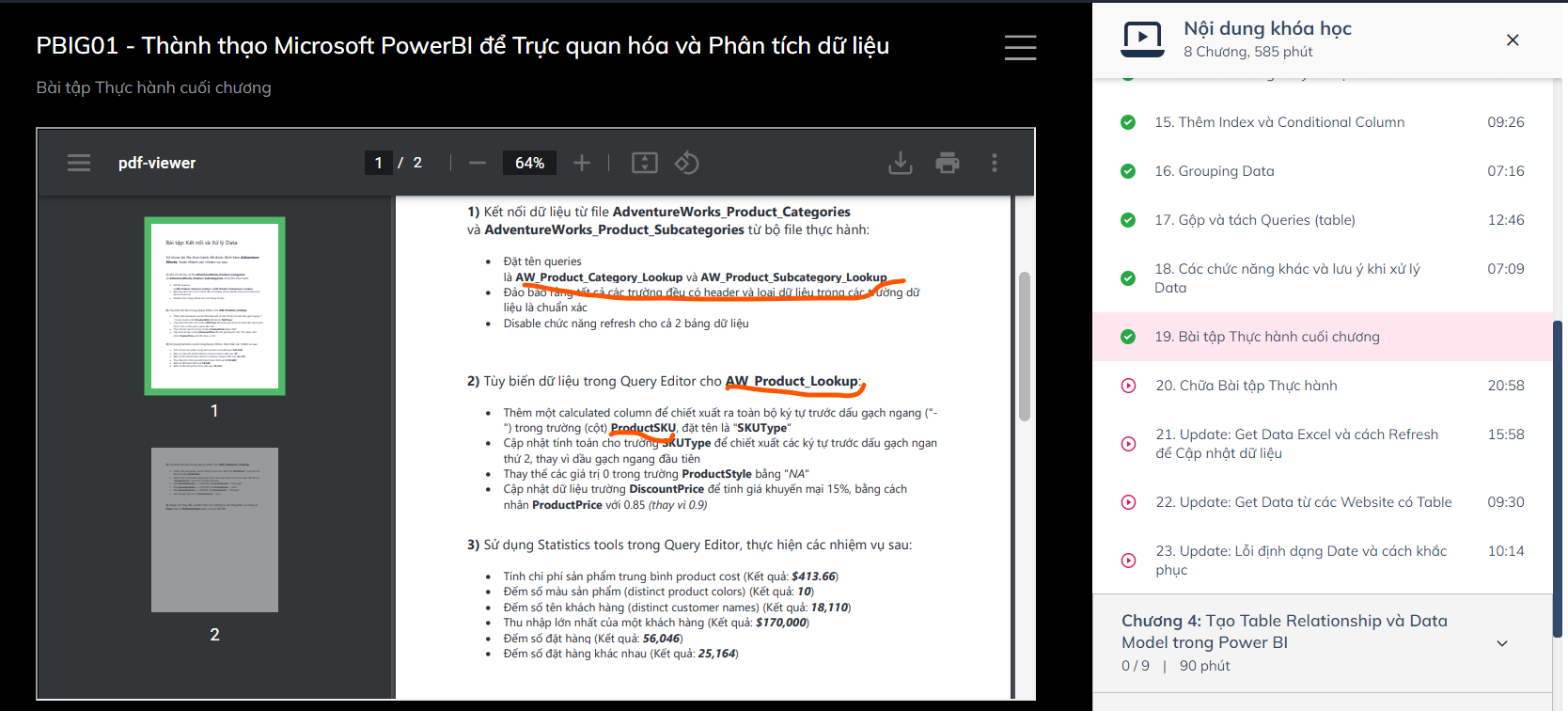This screenshot has width=1568, height=711.
Task: Click play icon for lesson 23 Lỗi định dạng Date
Action: [1128, 561]
